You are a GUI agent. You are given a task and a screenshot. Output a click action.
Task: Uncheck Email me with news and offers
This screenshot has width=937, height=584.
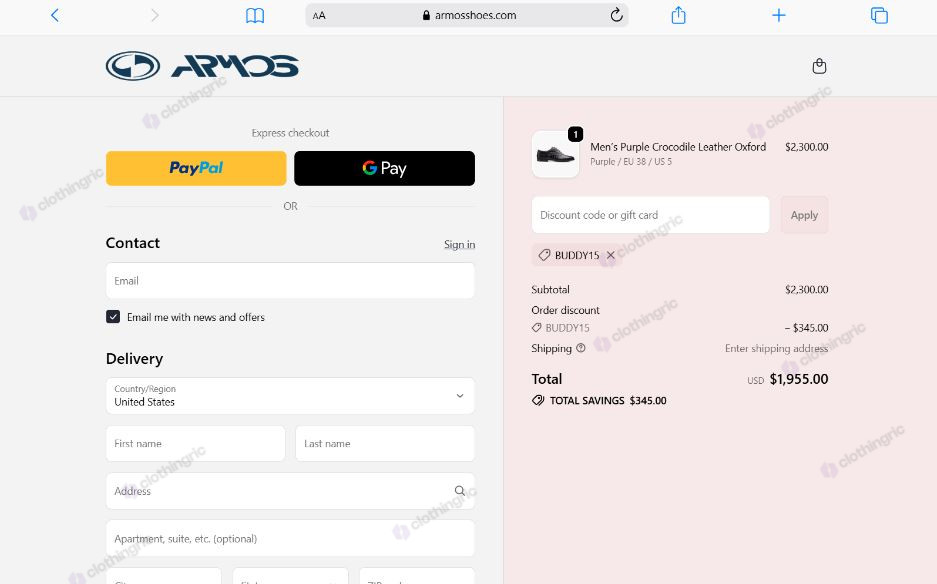click(113, 317)
